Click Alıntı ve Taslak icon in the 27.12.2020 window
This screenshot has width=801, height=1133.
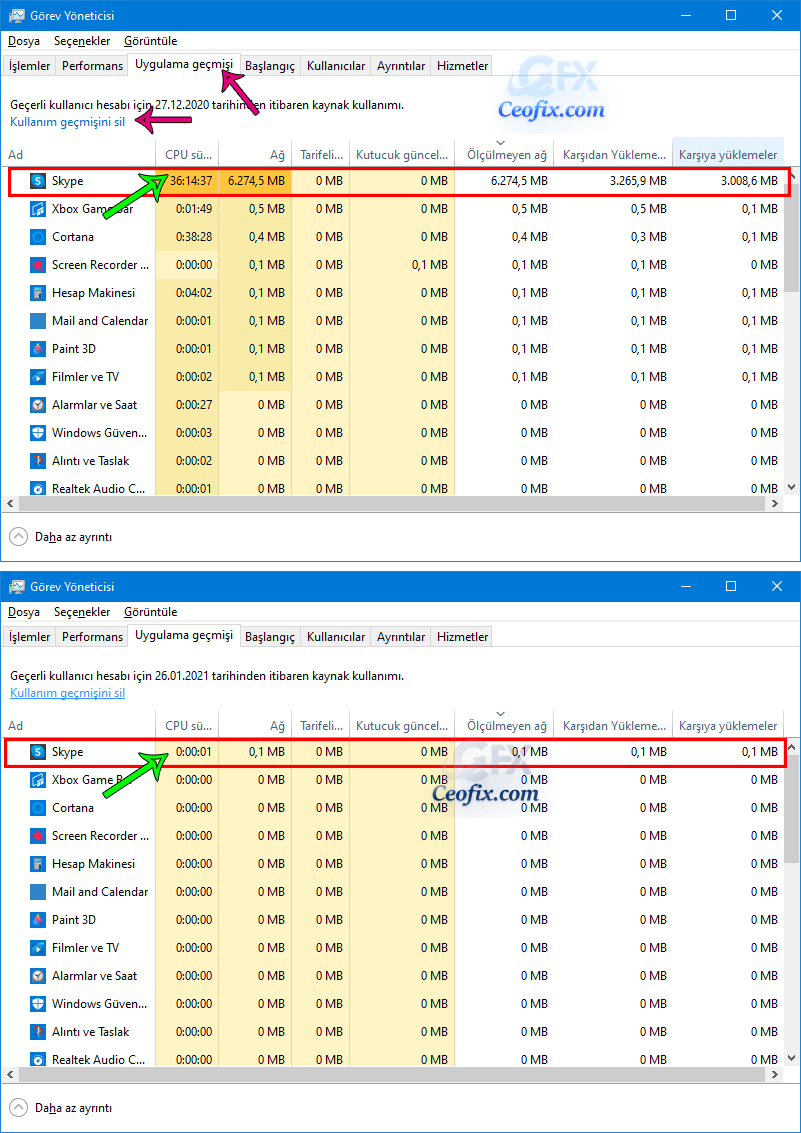[38, 460]
